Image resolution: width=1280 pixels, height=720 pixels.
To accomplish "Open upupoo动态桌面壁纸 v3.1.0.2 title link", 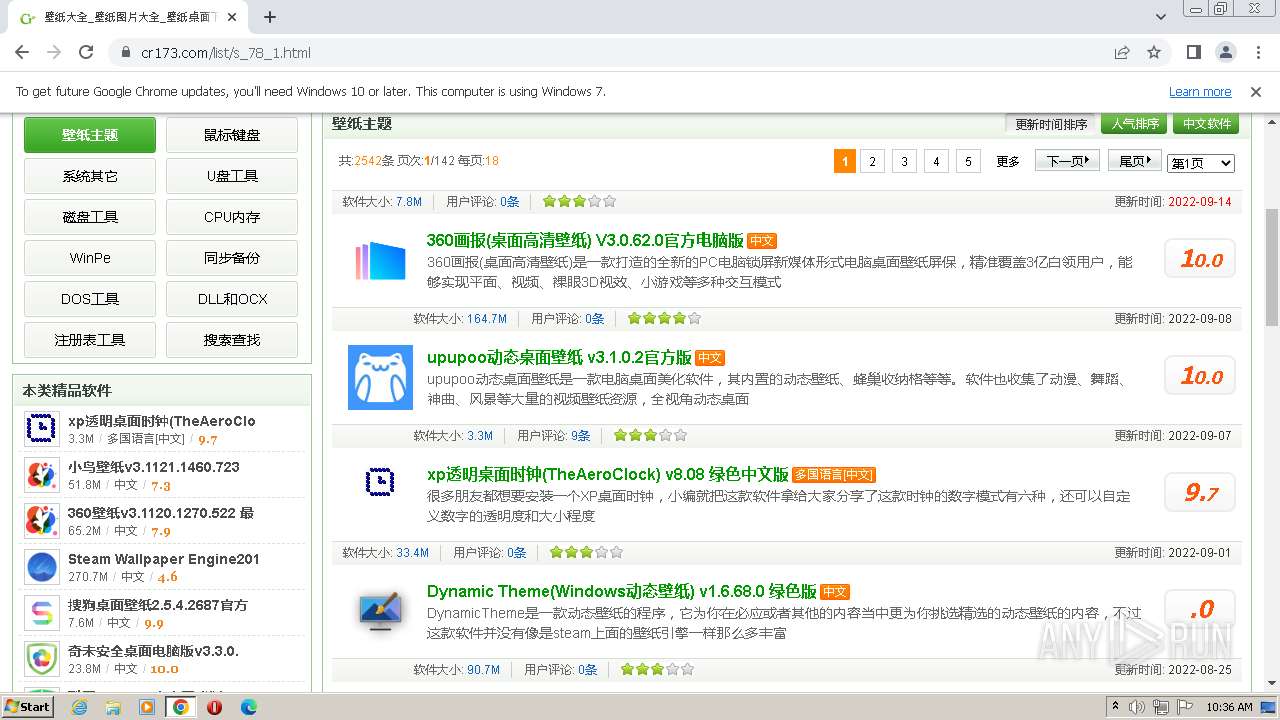I will tap(559, 357).
